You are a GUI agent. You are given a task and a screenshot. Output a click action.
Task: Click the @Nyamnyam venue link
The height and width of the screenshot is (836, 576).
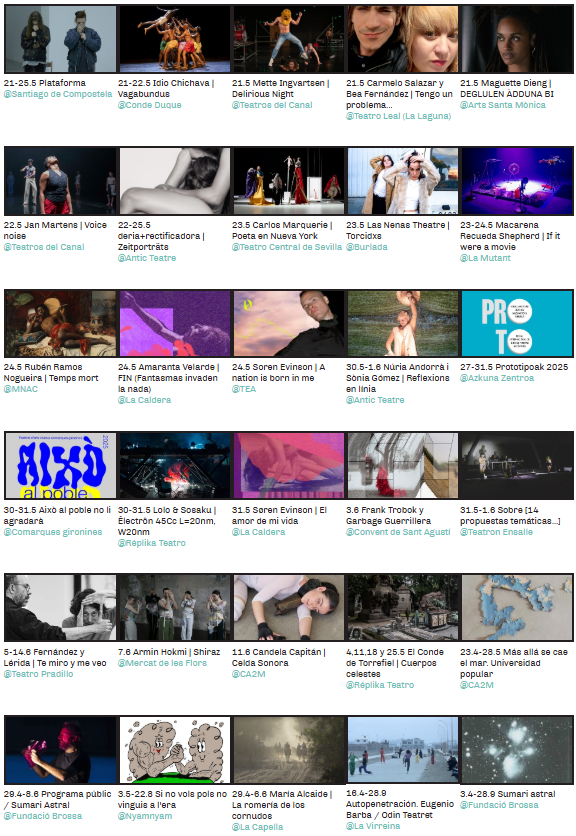tap(145, 816)
